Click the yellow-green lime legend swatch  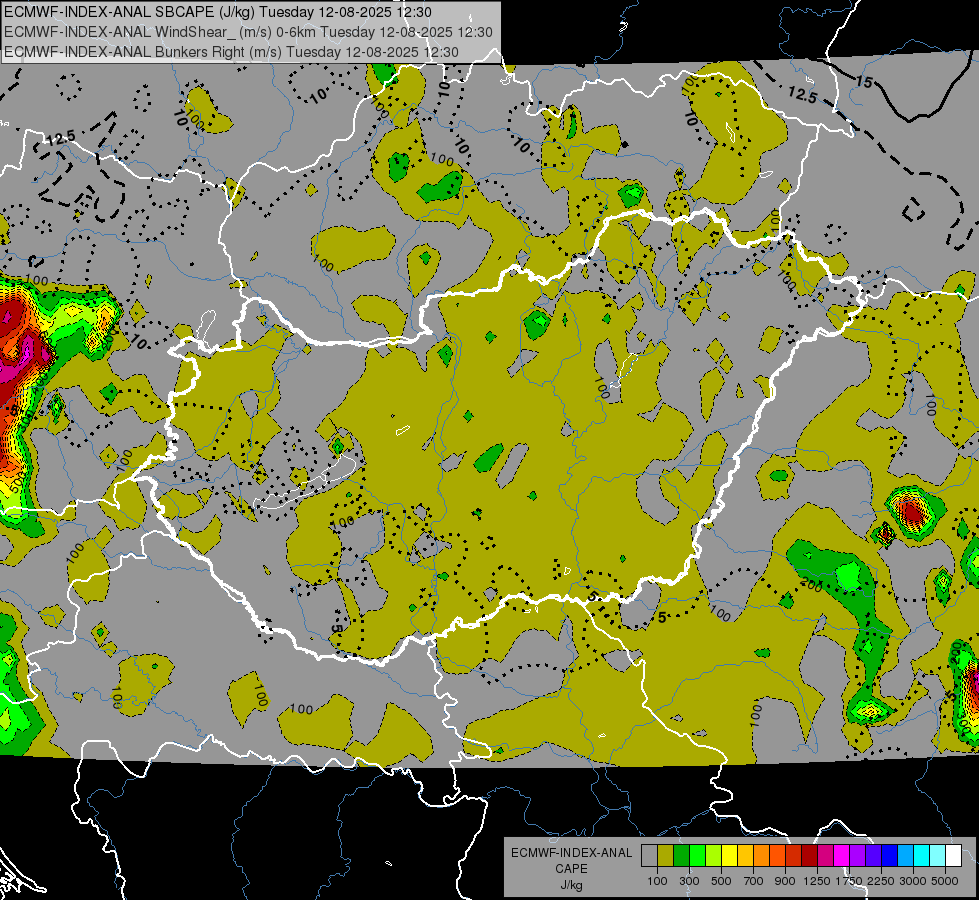click(714, 856)
